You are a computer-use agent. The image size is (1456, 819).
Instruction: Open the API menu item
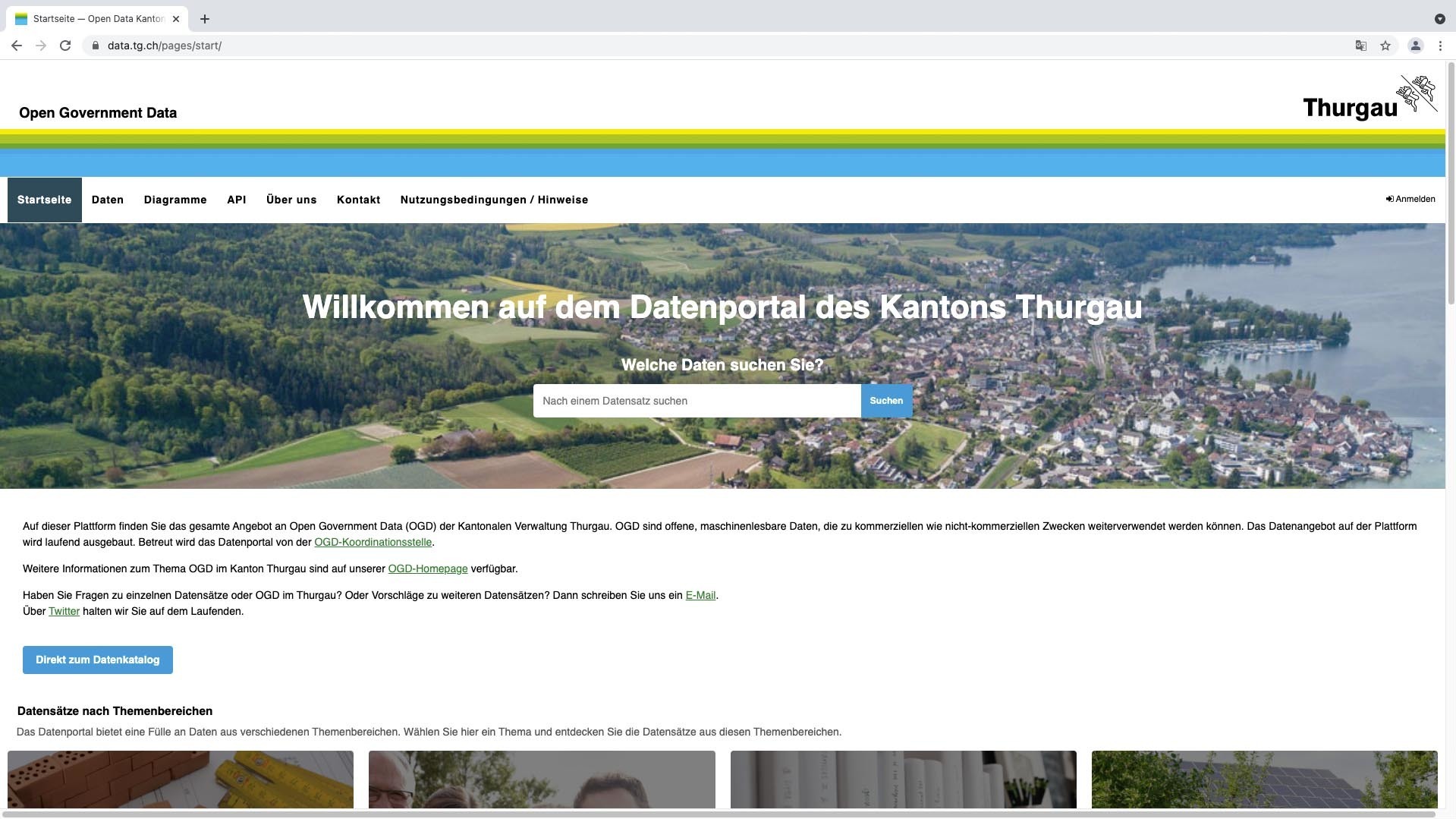[x=237, y=200]
